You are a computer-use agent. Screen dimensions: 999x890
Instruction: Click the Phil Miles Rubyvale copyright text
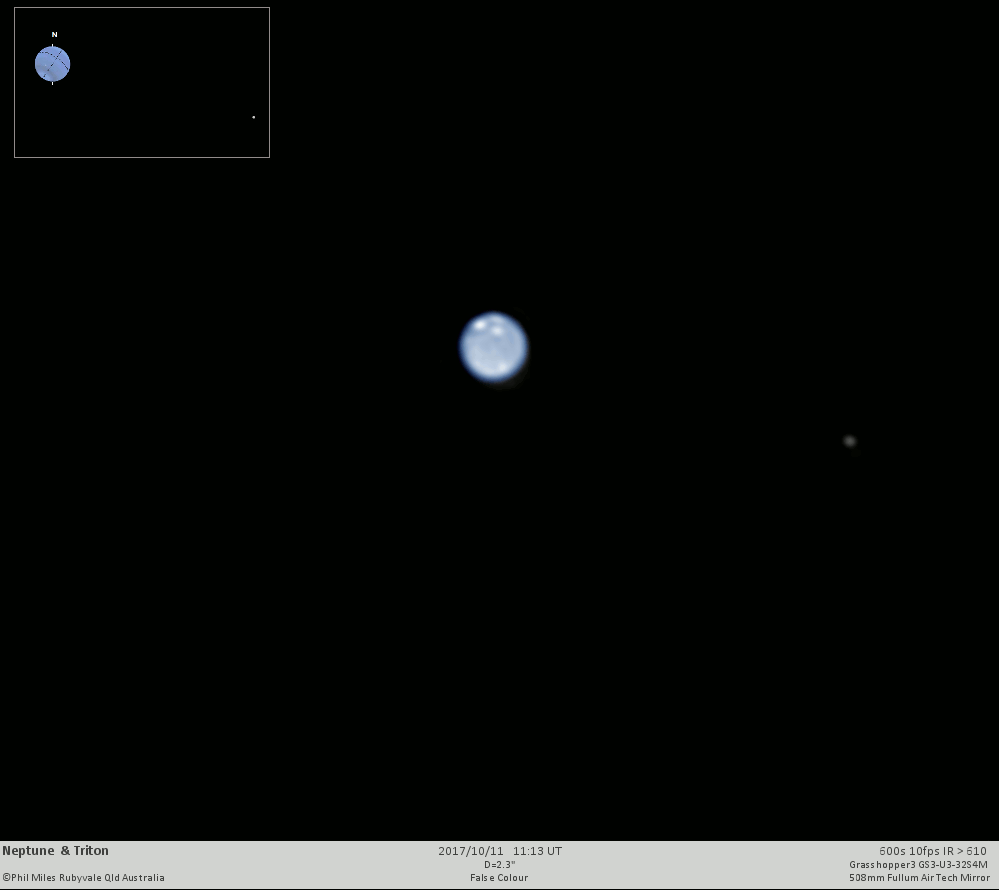tap(83, 877)
